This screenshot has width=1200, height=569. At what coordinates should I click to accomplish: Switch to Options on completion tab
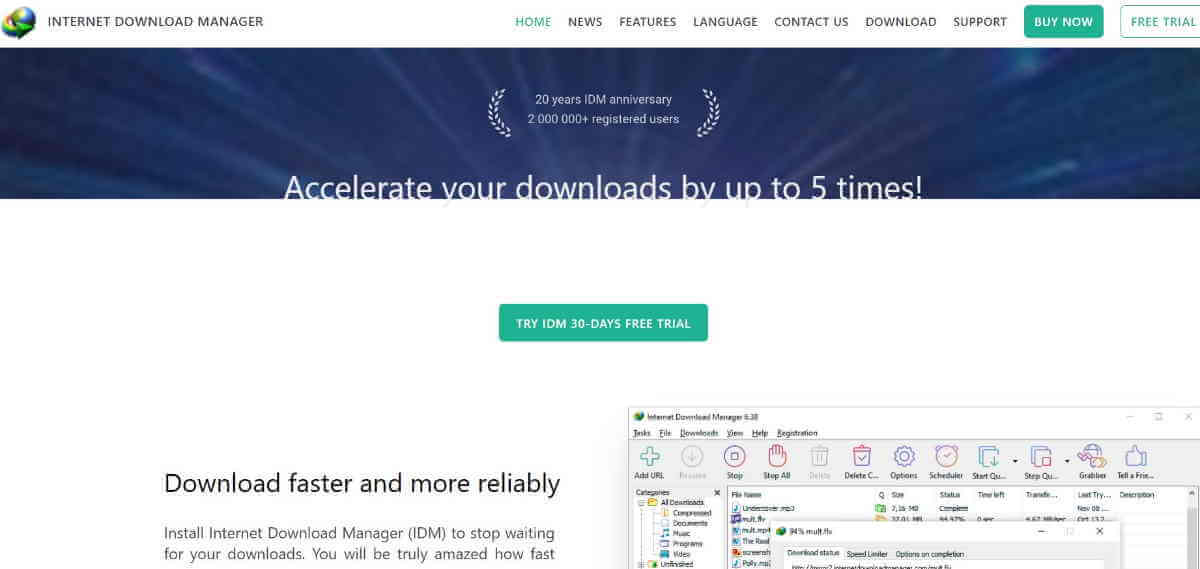[929, 553]
